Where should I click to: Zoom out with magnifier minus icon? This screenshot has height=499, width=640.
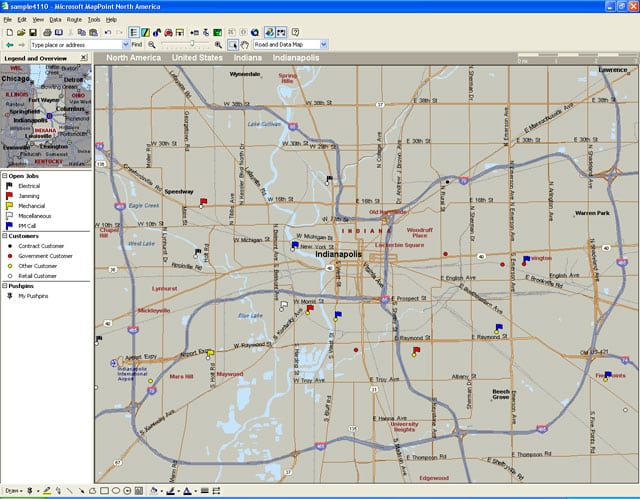pos(152,44)
